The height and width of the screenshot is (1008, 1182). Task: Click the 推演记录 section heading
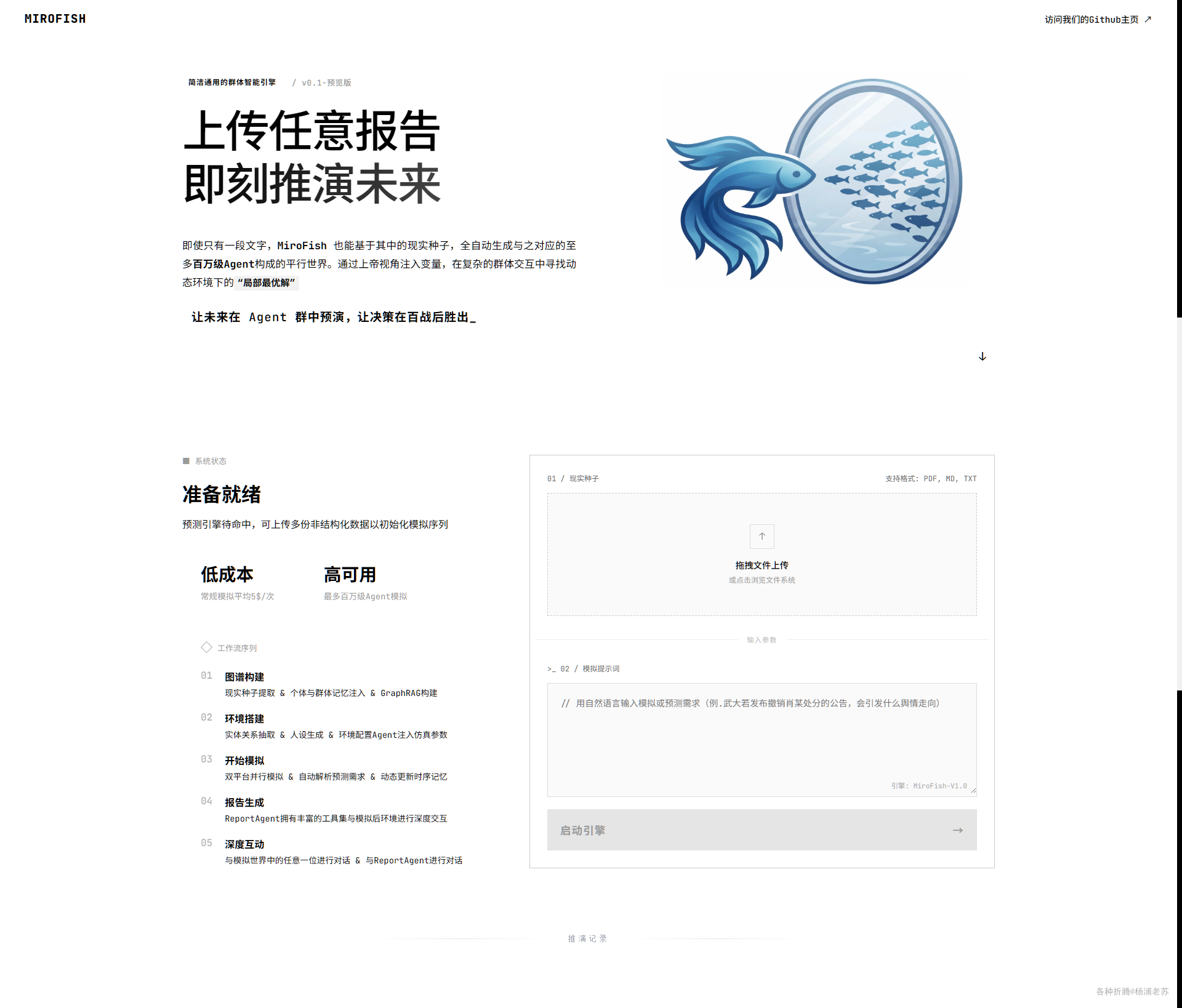point(587,938)
